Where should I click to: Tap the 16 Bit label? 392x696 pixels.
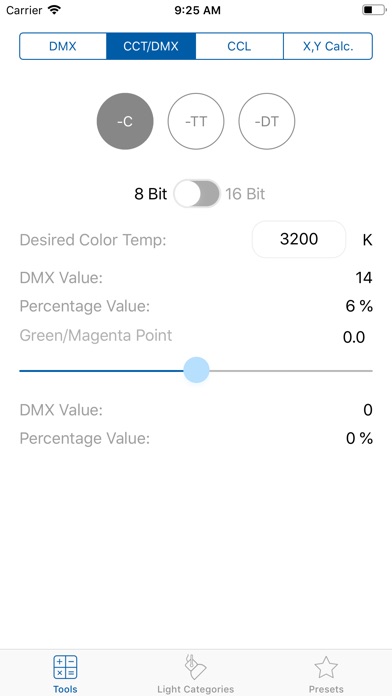point(245,194)
